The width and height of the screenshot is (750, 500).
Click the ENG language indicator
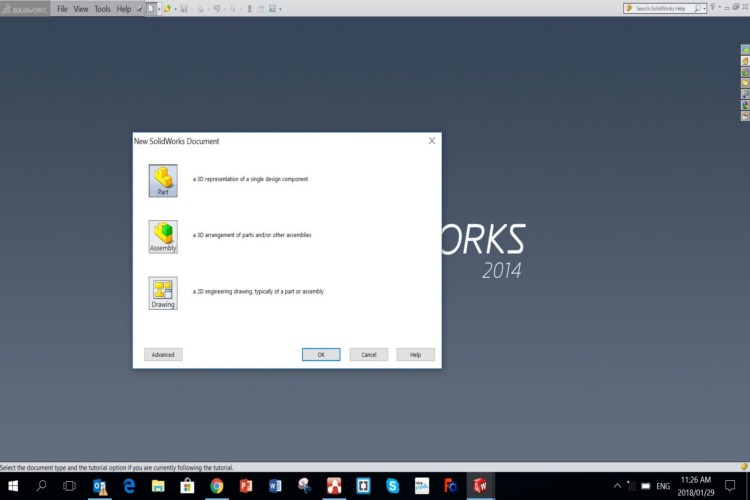[663, 486]
